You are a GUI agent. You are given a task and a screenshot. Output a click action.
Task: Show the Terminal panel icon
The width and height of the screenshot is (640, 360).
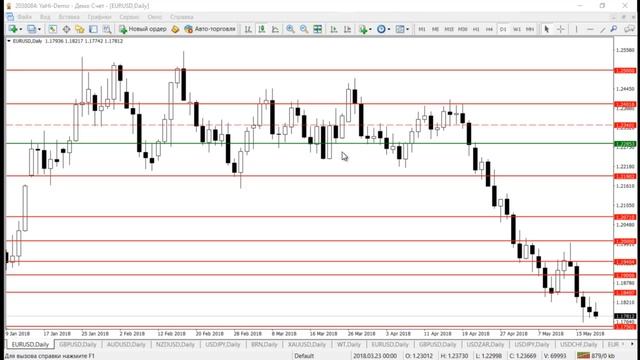point(93,29)
